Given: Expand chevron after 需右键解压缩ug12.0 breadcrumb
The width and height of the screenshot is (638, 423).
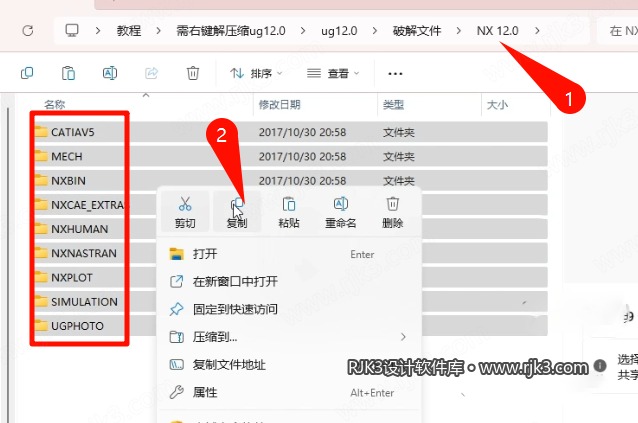Looking at the screenshot, I should 303,31.
